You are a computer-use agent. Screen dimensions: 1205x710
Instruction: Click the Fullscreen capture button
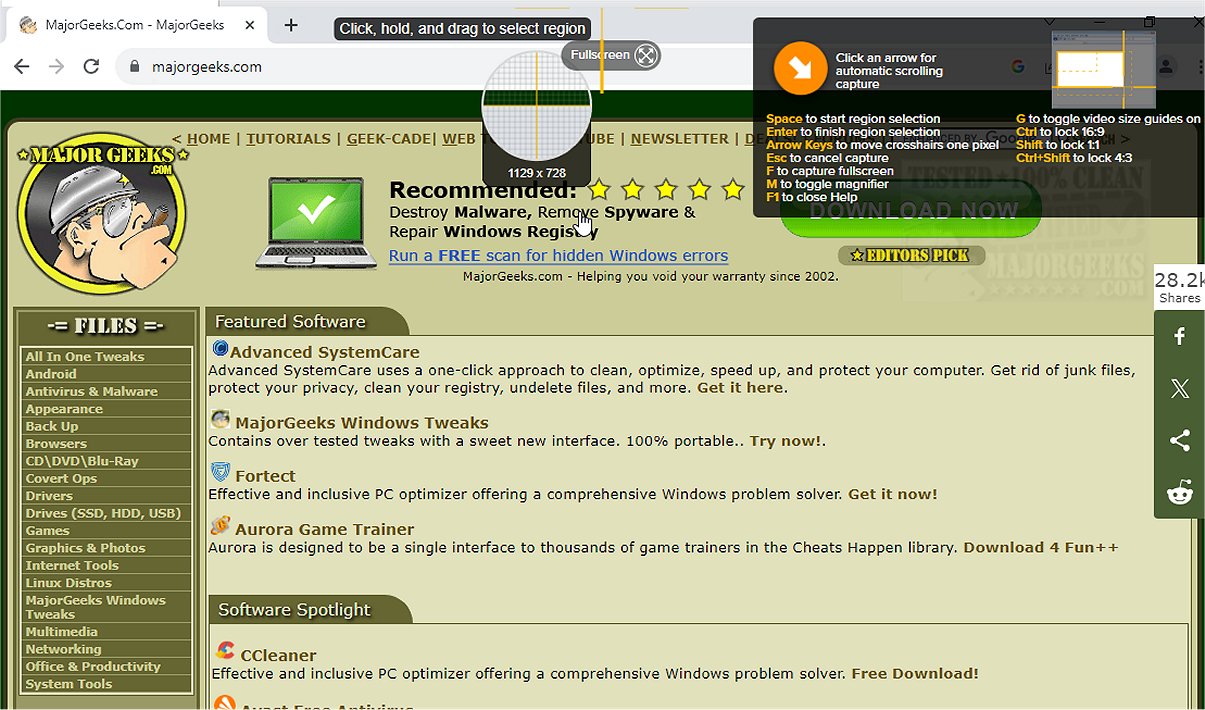[611, 55]
